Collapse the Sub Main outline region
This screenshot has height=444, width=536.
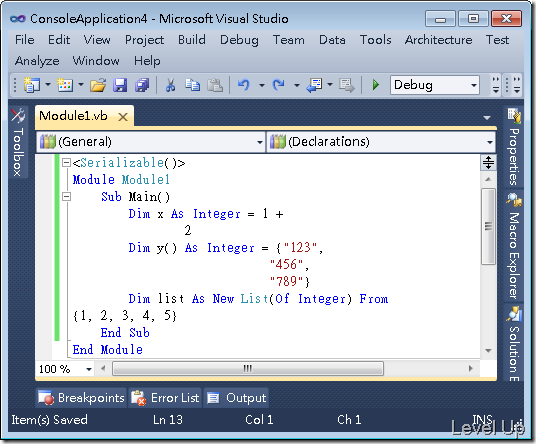point(66,197)
